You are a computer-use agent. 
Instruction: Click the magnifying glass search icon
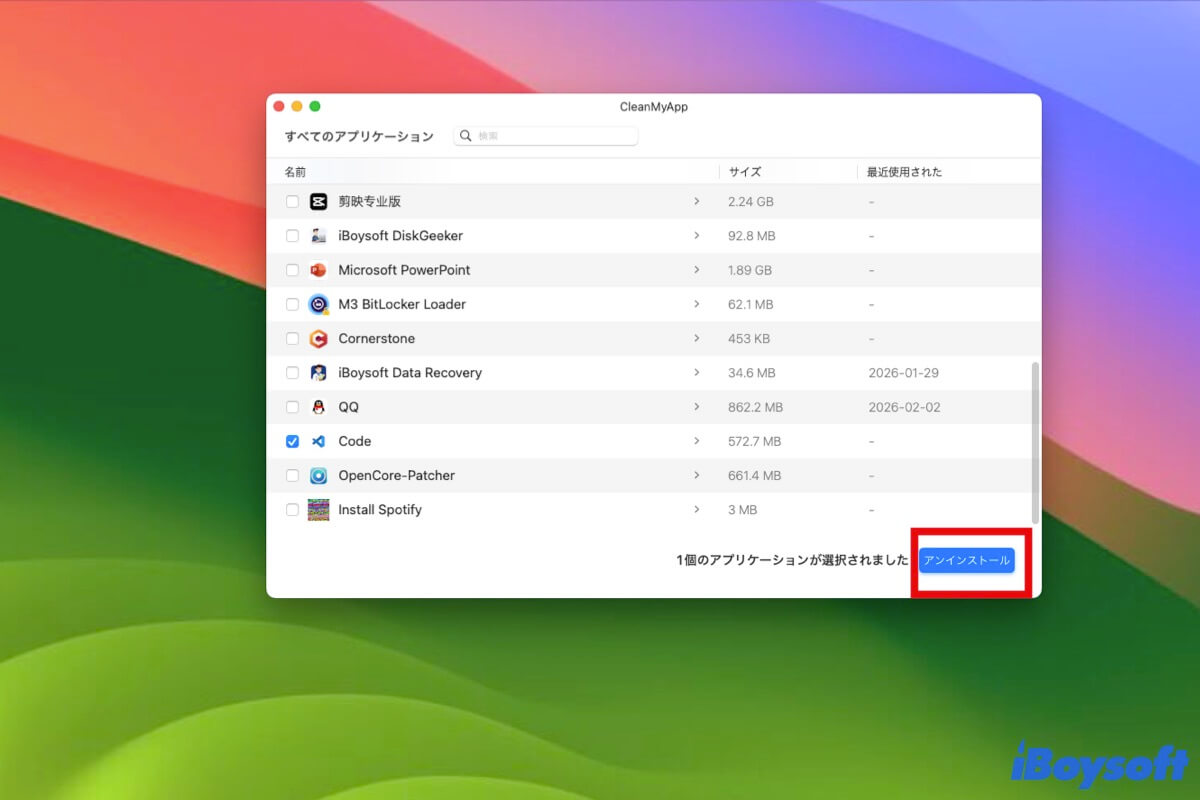coord(466,135)
